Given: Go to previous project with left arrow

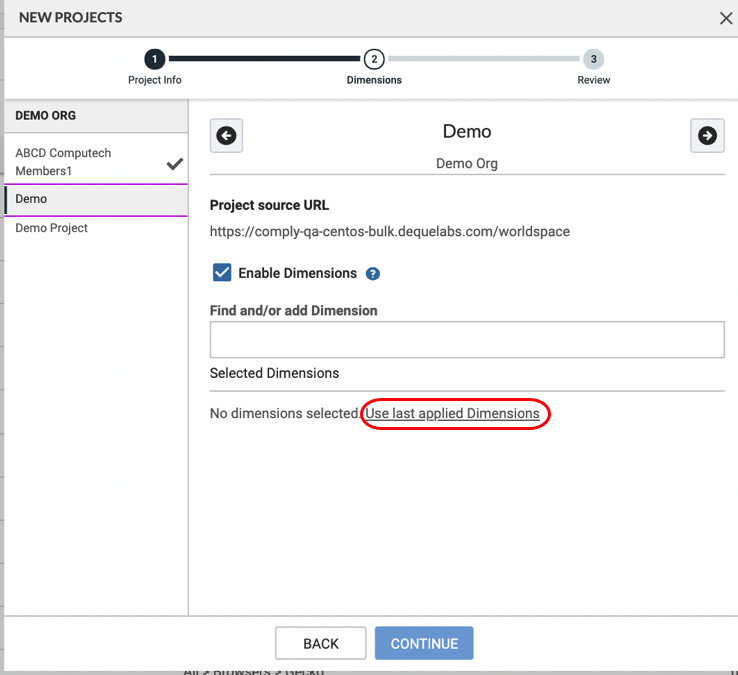Looking at the screenshot, I should pyautogui.click(x=226, y=136).
